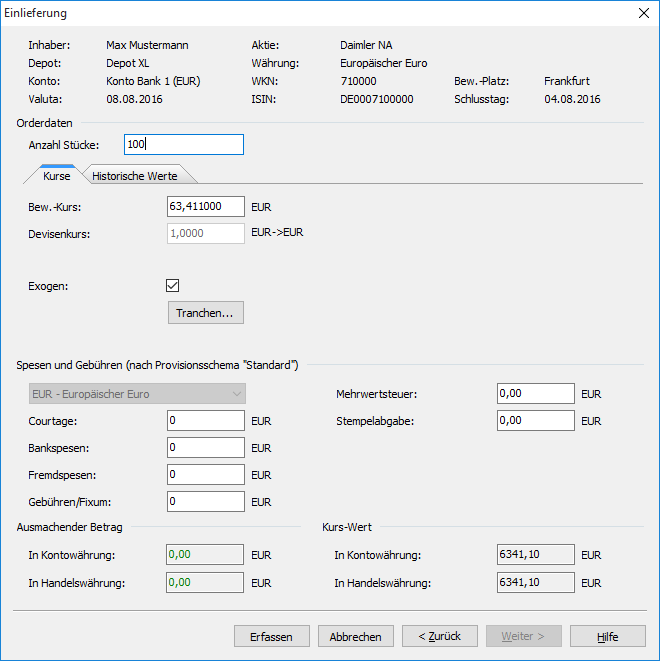660x661 pixels.
Task: Switch to the Historische Werte tab
Action: pos(135,176)
